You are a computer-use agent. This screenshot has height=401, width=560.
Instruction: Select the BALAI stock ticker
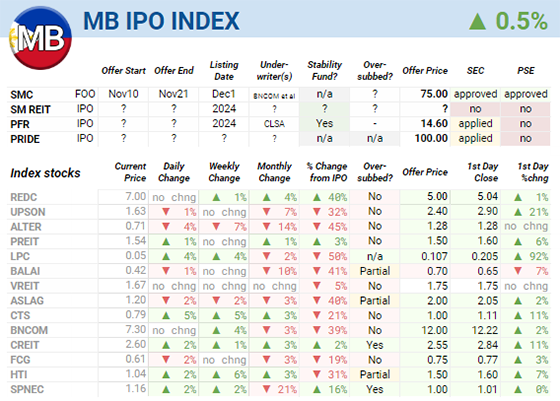(25, 271)
